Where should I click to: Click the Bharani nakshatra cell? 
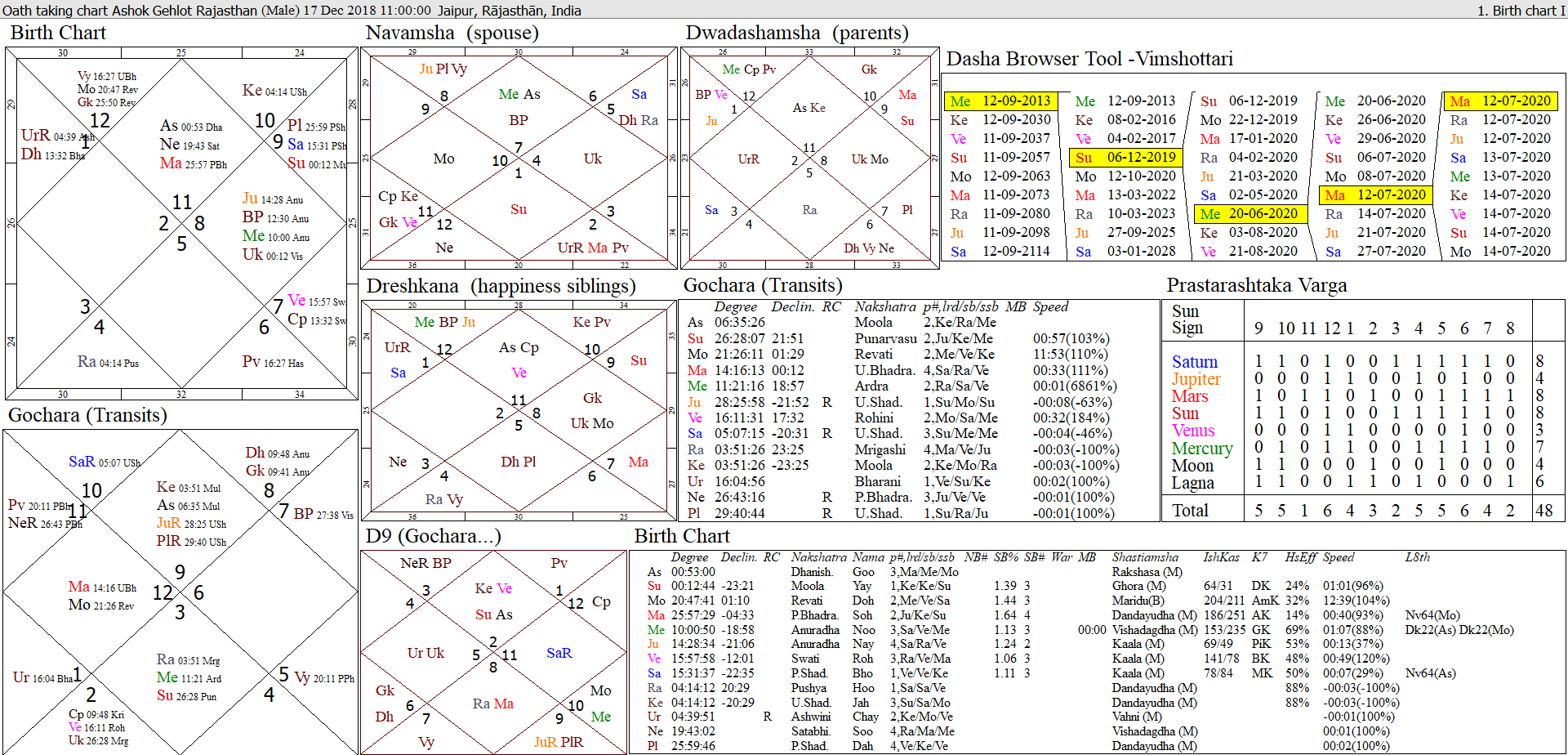pyautogui.click(x=878, y=481)
